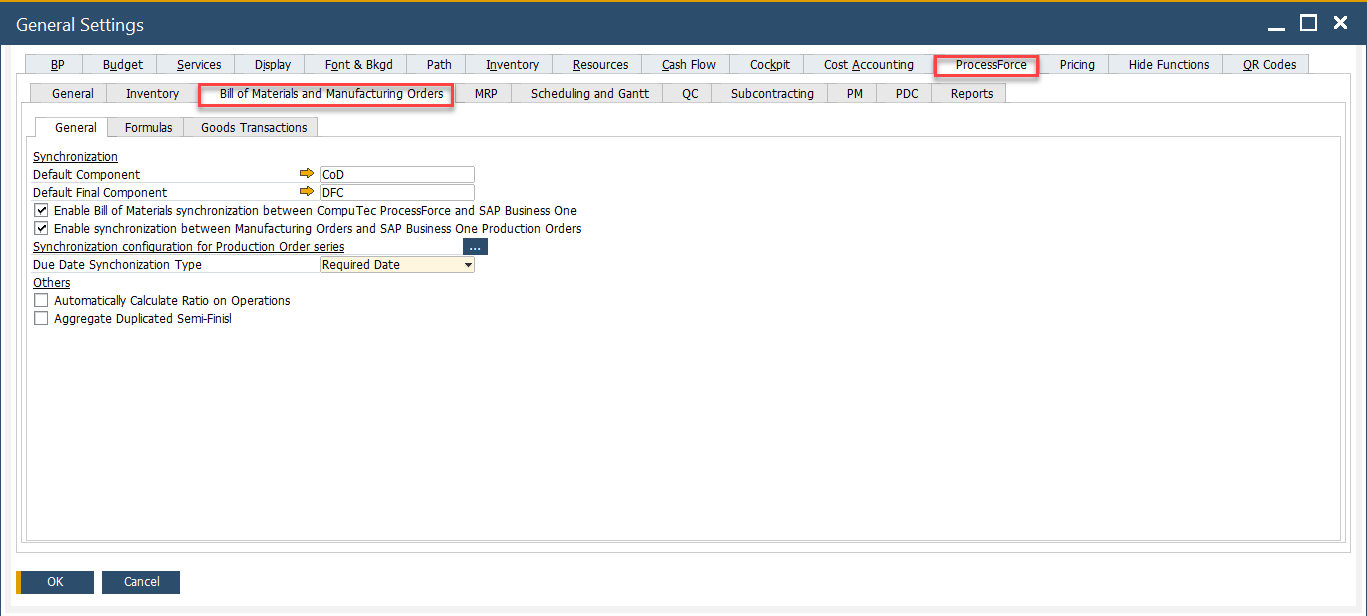
Task: Enable Automatically Calculate Ratio on Operations
Action: coord(41,300)
